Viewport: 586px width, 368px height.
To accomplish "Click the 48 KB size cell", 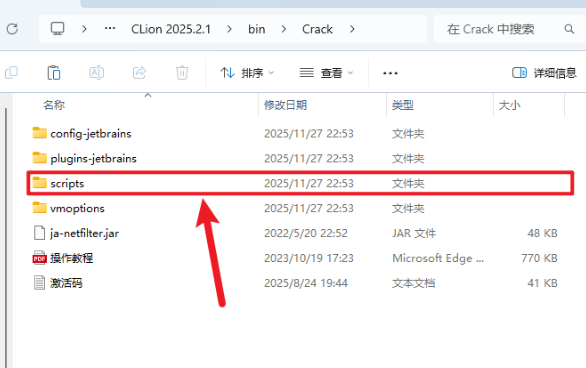I will coord(542,233).
